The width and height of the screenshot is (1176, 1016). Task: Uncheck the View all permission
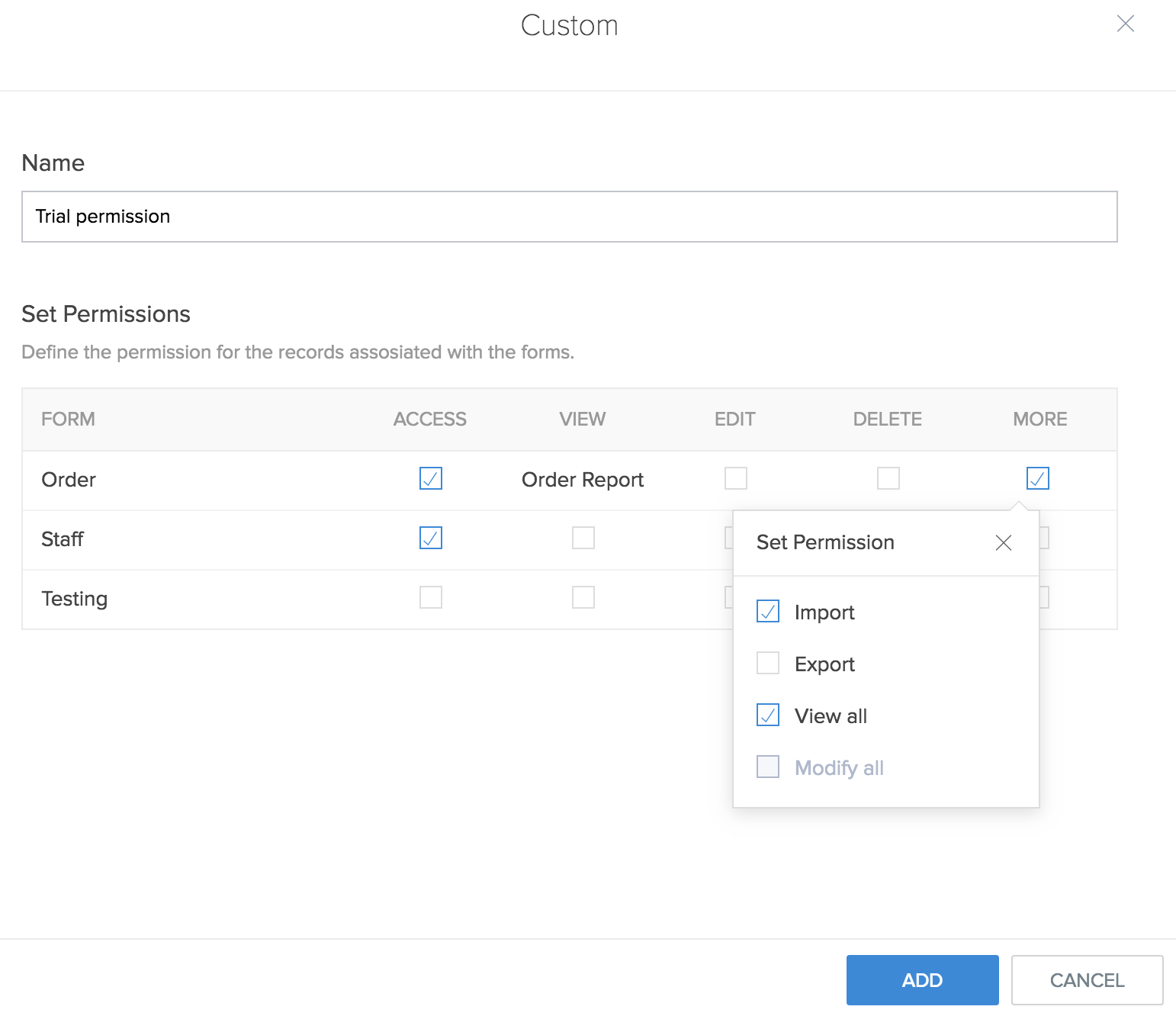768,715
